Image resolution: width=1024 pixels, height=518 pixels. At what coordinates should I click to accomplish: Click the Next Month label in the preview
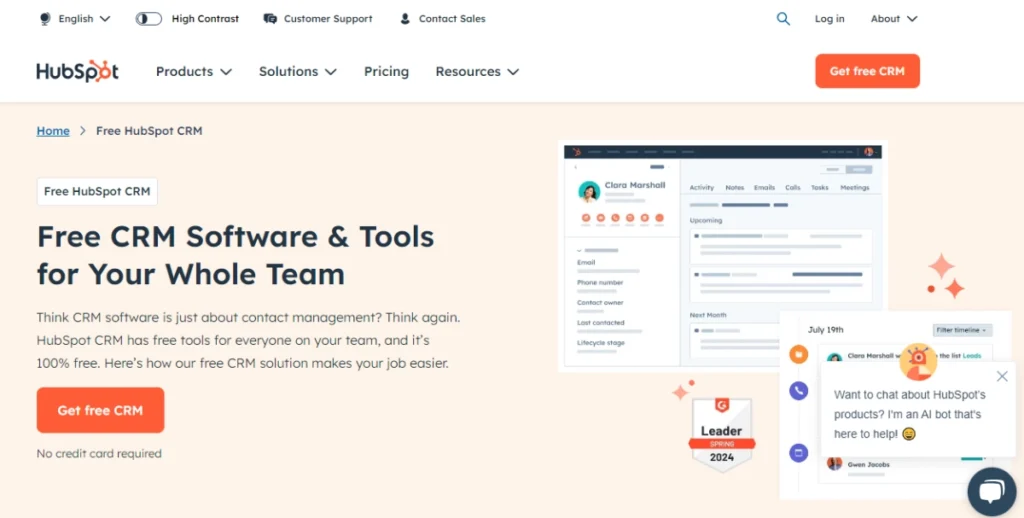pos(708,315)
